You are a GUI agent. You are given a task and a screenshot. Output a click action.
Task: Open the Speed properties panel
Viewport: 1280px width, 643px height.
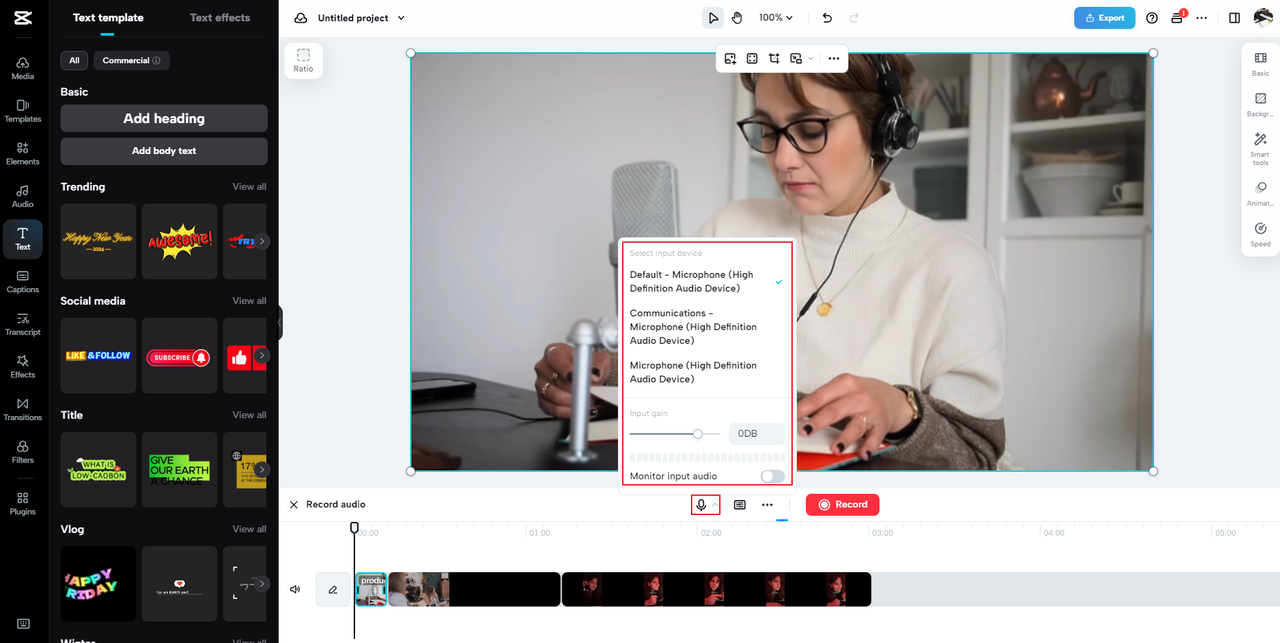1260,234
